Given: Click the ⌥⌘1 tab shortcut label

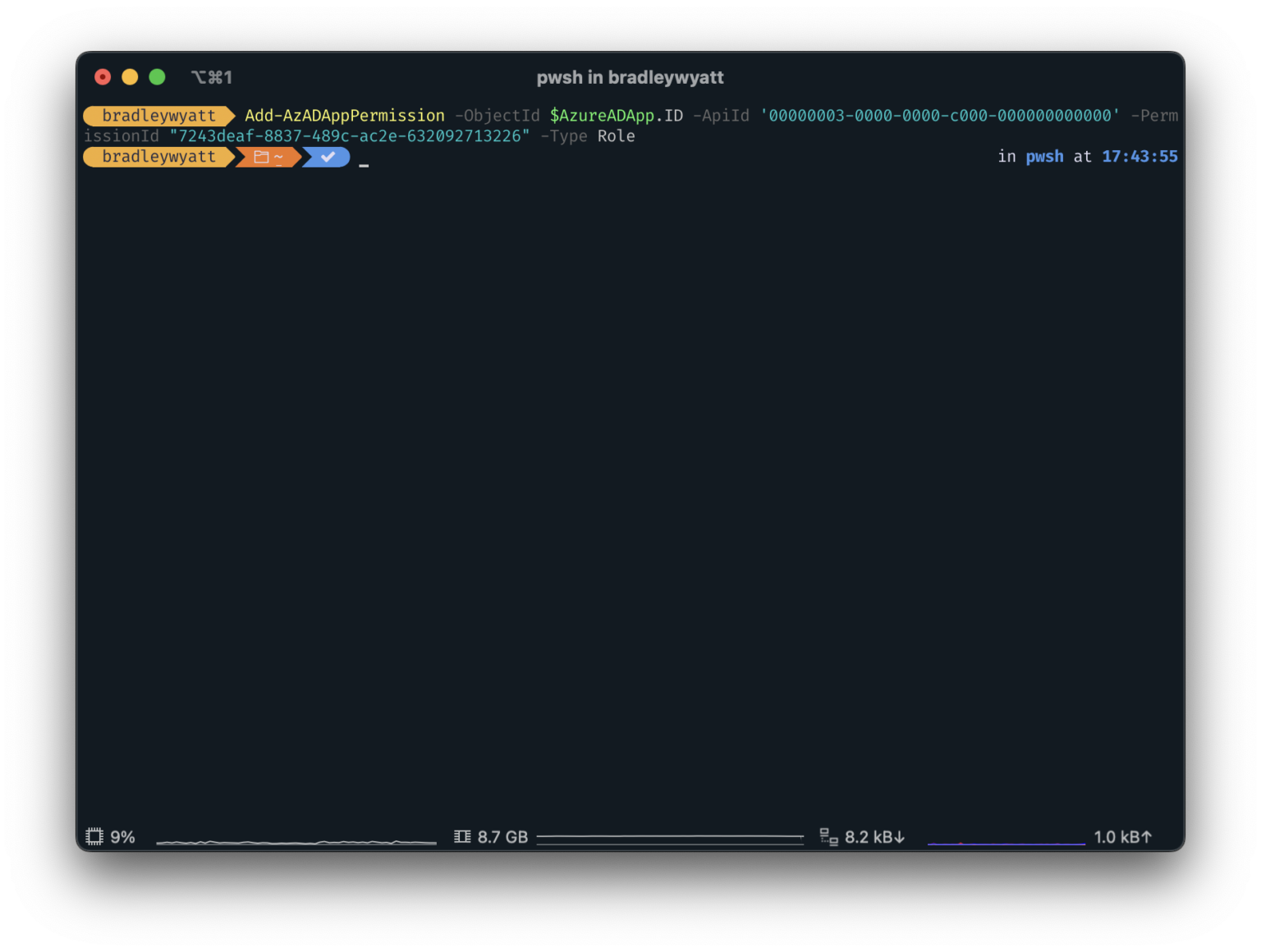Looking at the screenshot, I should coord(212,77).
